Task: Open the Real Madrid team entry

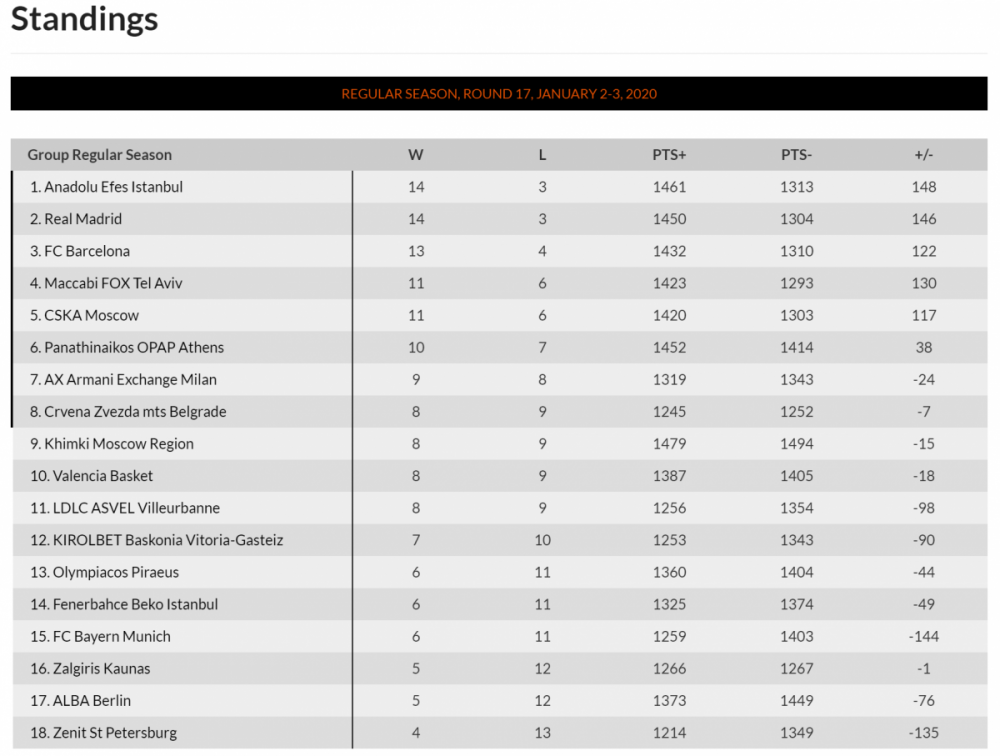Action: [85, 219]
